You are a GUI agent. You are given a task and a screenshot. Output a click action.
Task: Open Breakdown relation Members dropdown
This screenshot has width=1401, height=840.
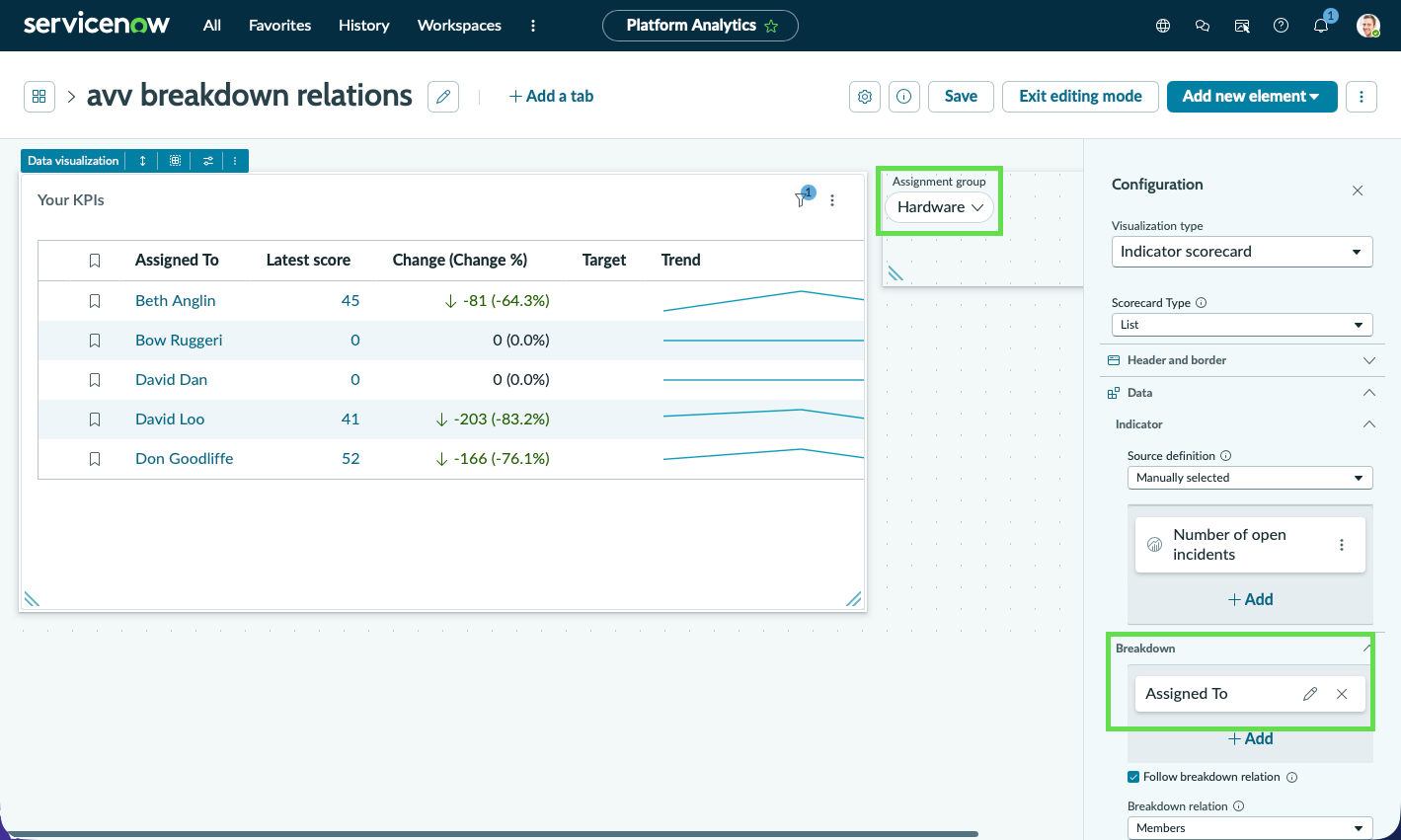[x=1250, y=828]
